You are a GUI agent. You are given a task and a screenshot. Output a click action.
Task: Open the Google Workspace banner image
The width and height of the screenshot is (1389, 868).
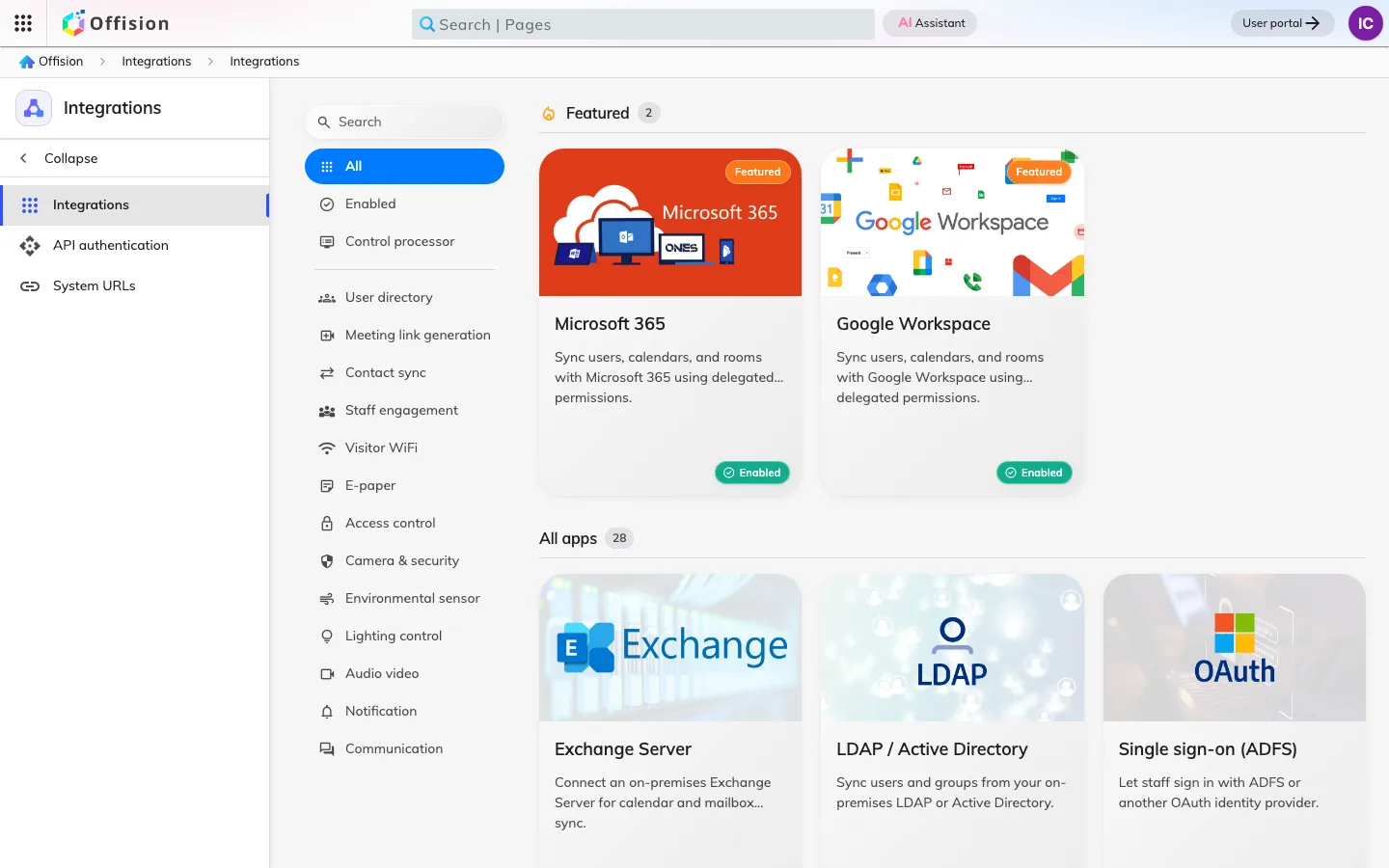[x=952, y=222]
